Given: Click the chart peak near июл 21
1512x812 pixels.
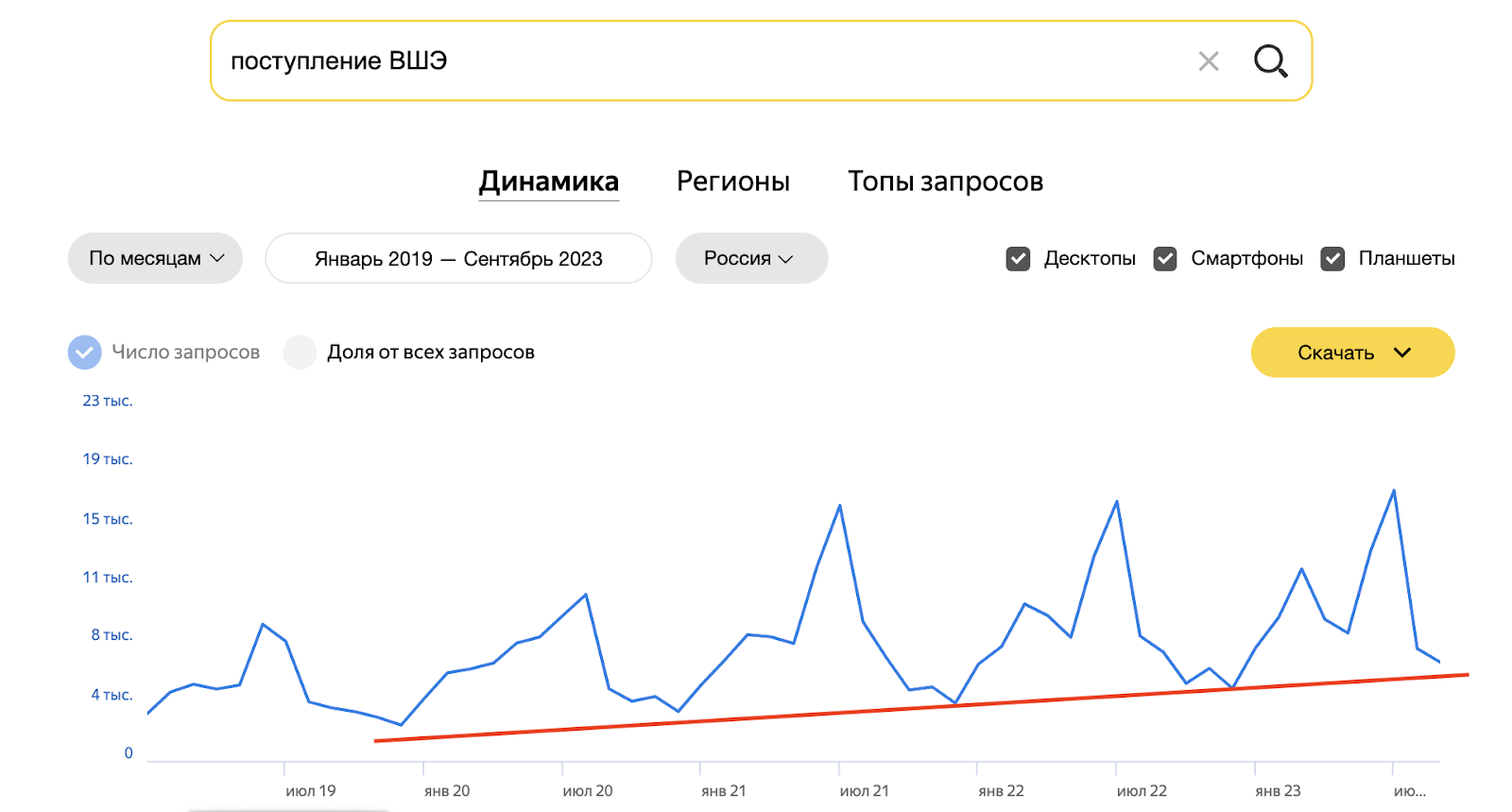Looking at the screenshot, I should (x=840, y=506).
